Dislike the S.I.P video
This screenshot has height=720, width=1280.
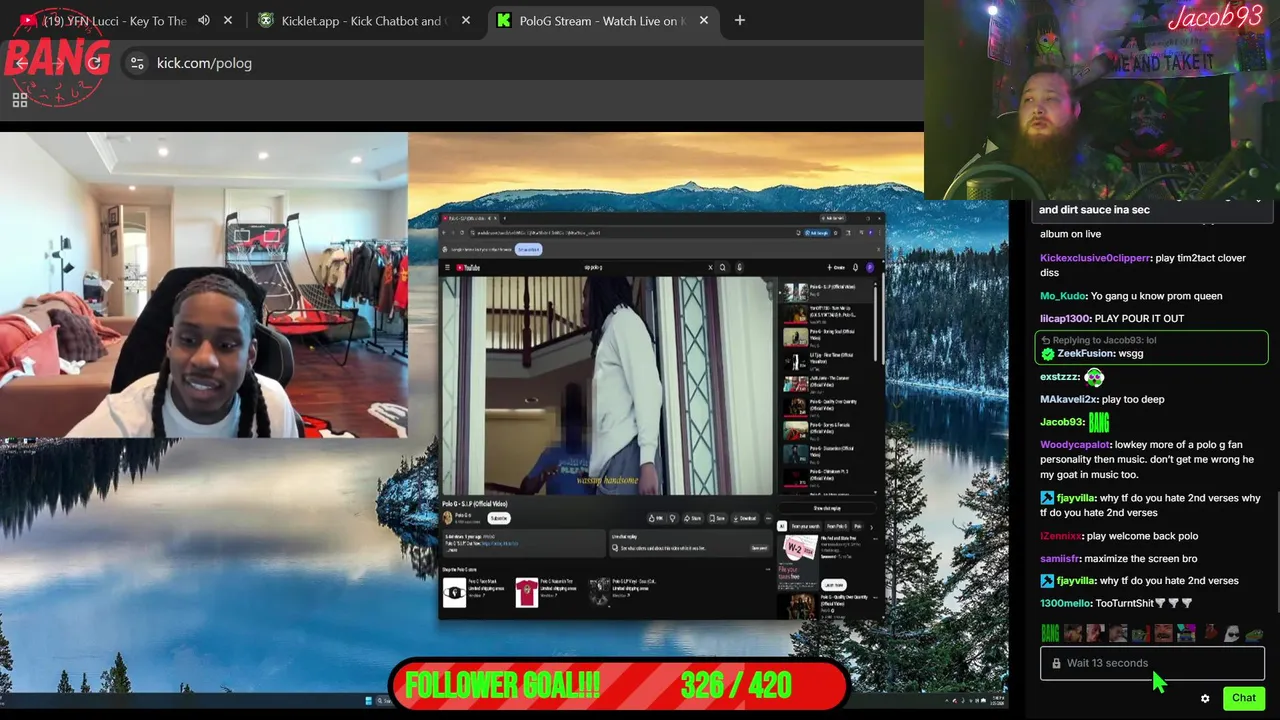[x=672, y=518]
